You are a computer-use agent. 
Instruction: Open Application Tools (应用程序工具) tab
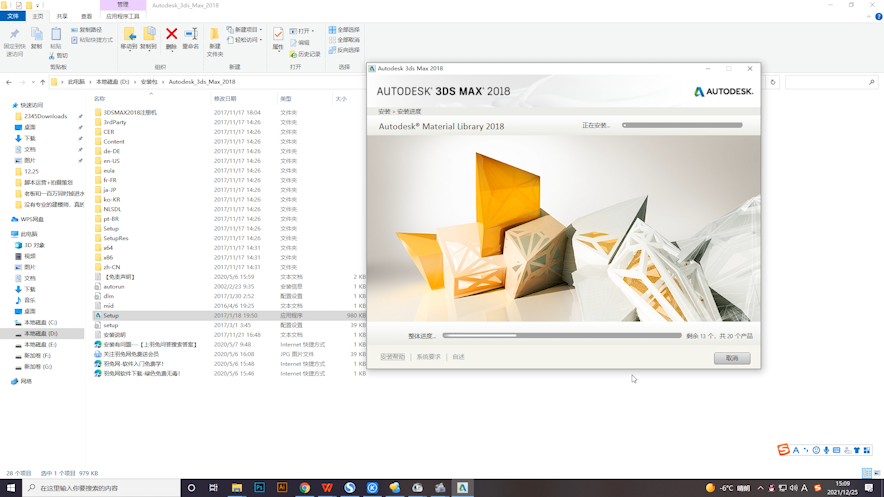[x=123, y=16]
